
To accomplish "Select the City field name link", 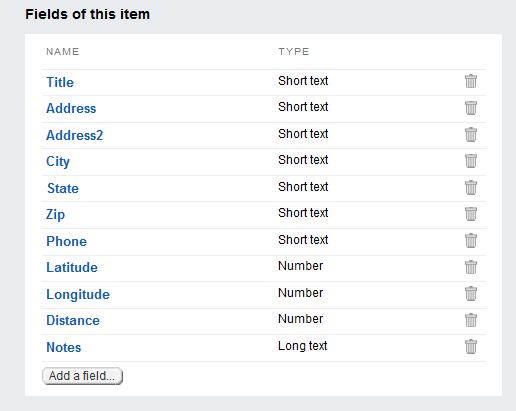I will click(x=58, y=162).
